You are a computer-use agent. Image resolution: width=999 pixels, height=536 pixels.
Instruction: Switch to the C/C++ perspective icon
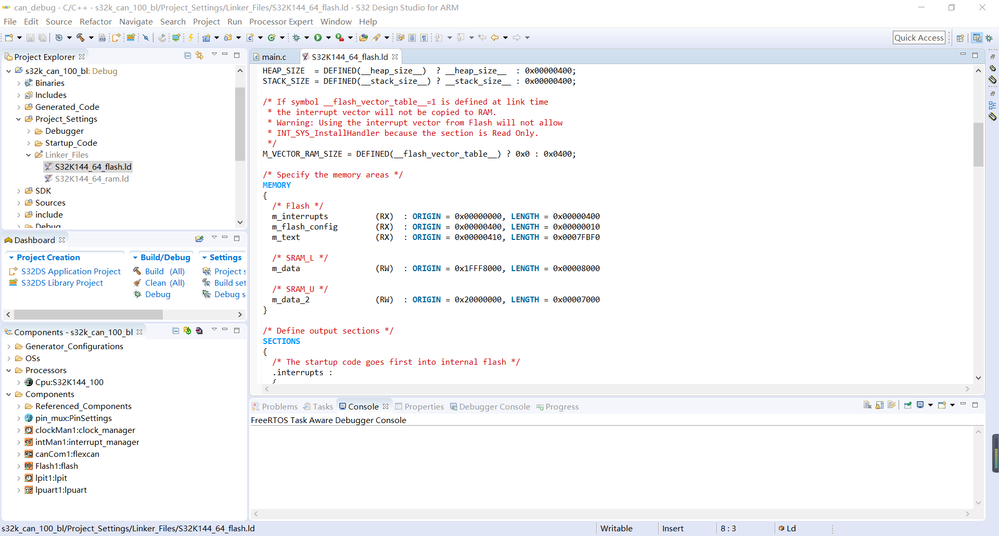pyautogui.click(x=977, y=38)
